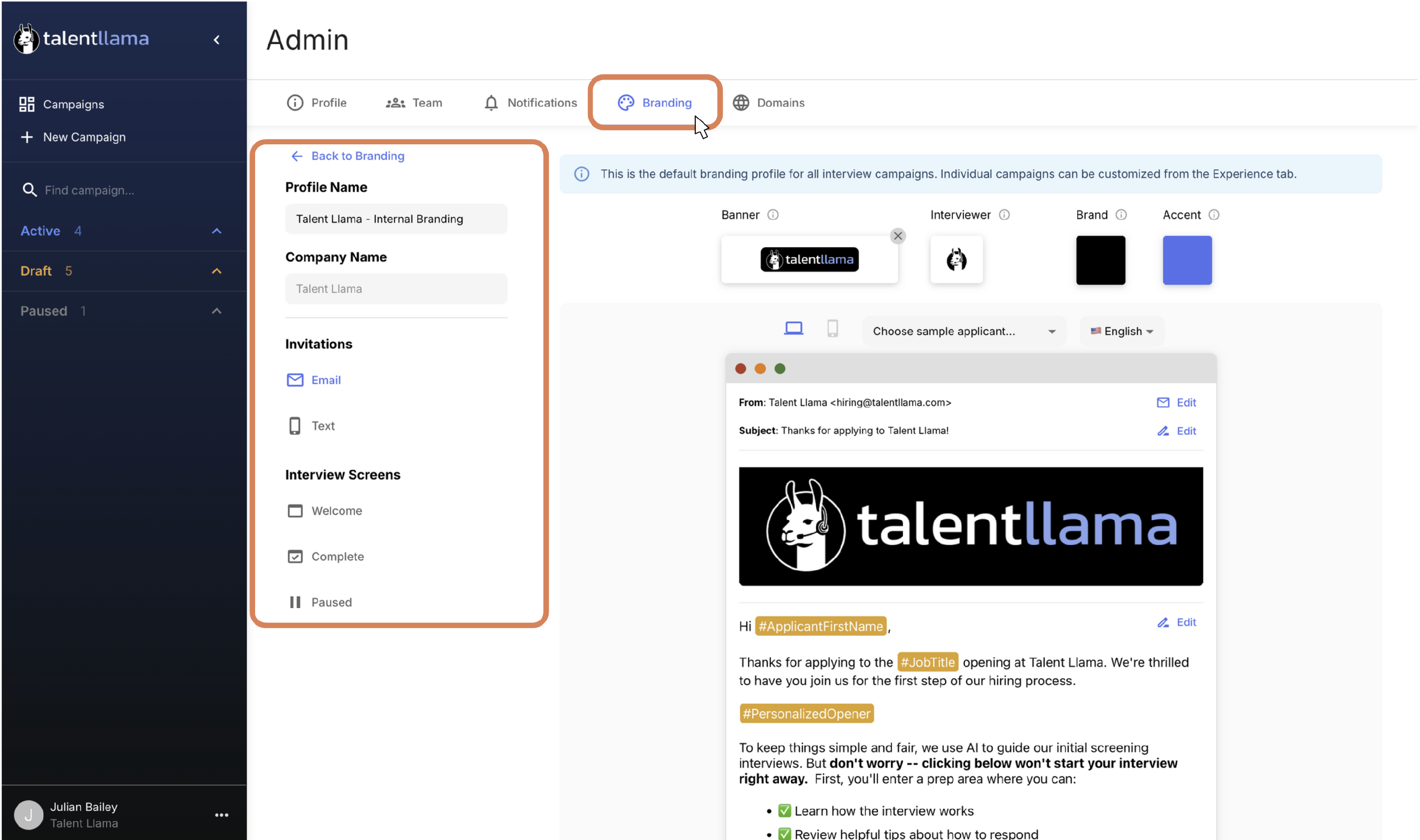Viewport: 1420px width, 840px height.
Task: Open the Campaigns dashboard icon
Action: click(x=27, y=104)
